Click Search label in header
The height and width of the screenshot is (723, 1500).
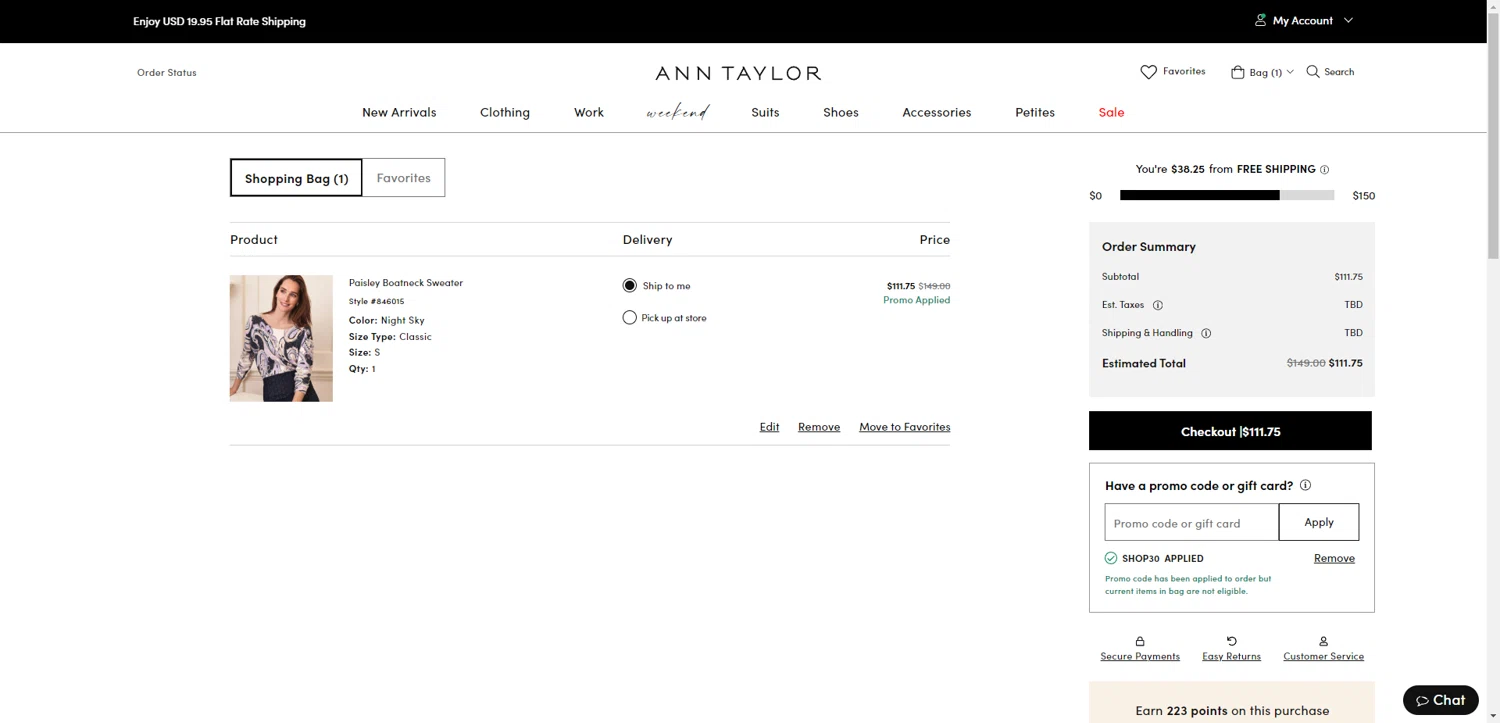pos(1339,71)
